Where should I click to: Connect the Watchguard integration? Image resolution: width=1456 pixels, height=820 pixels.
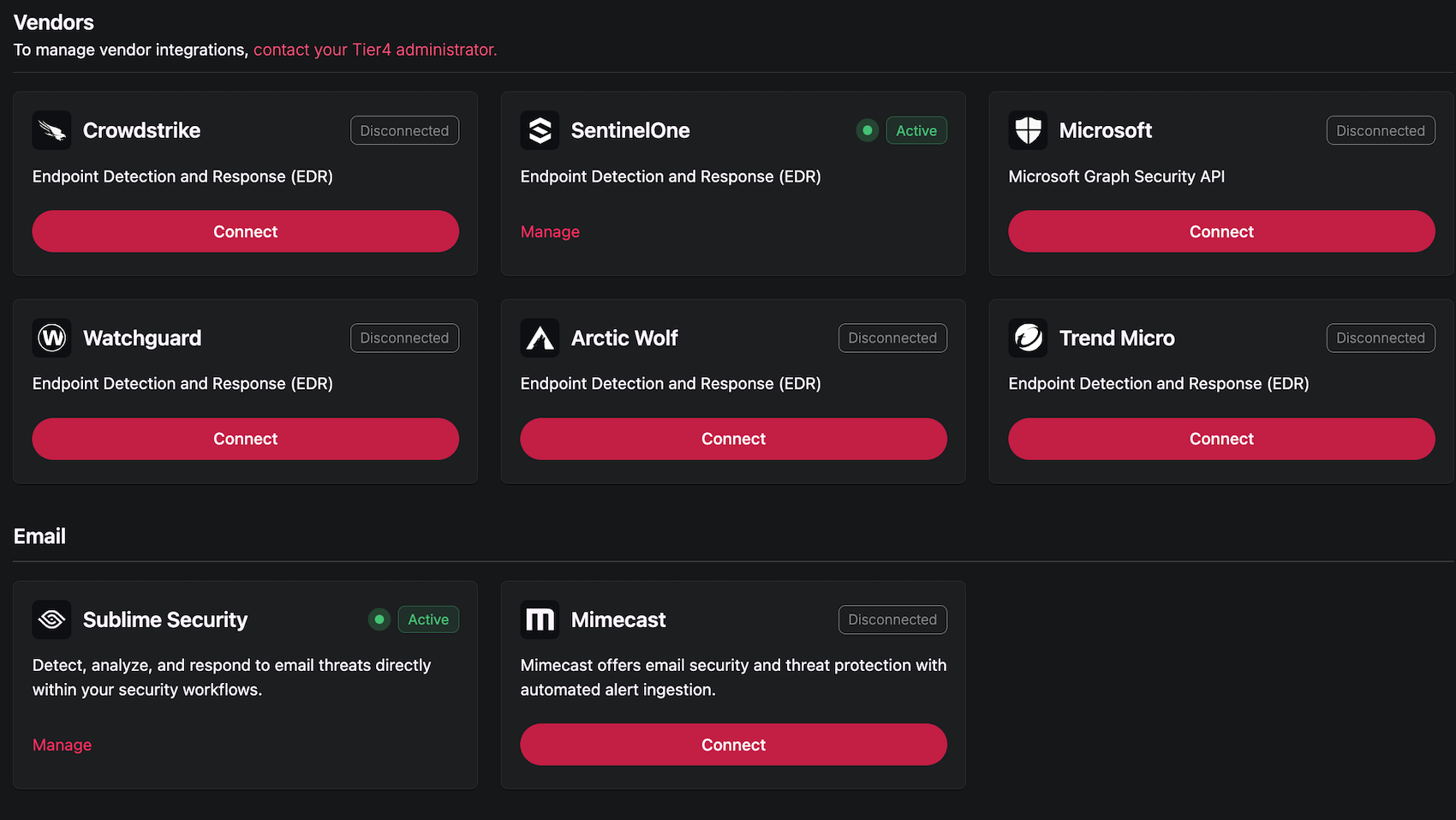(x=246, y=439)
